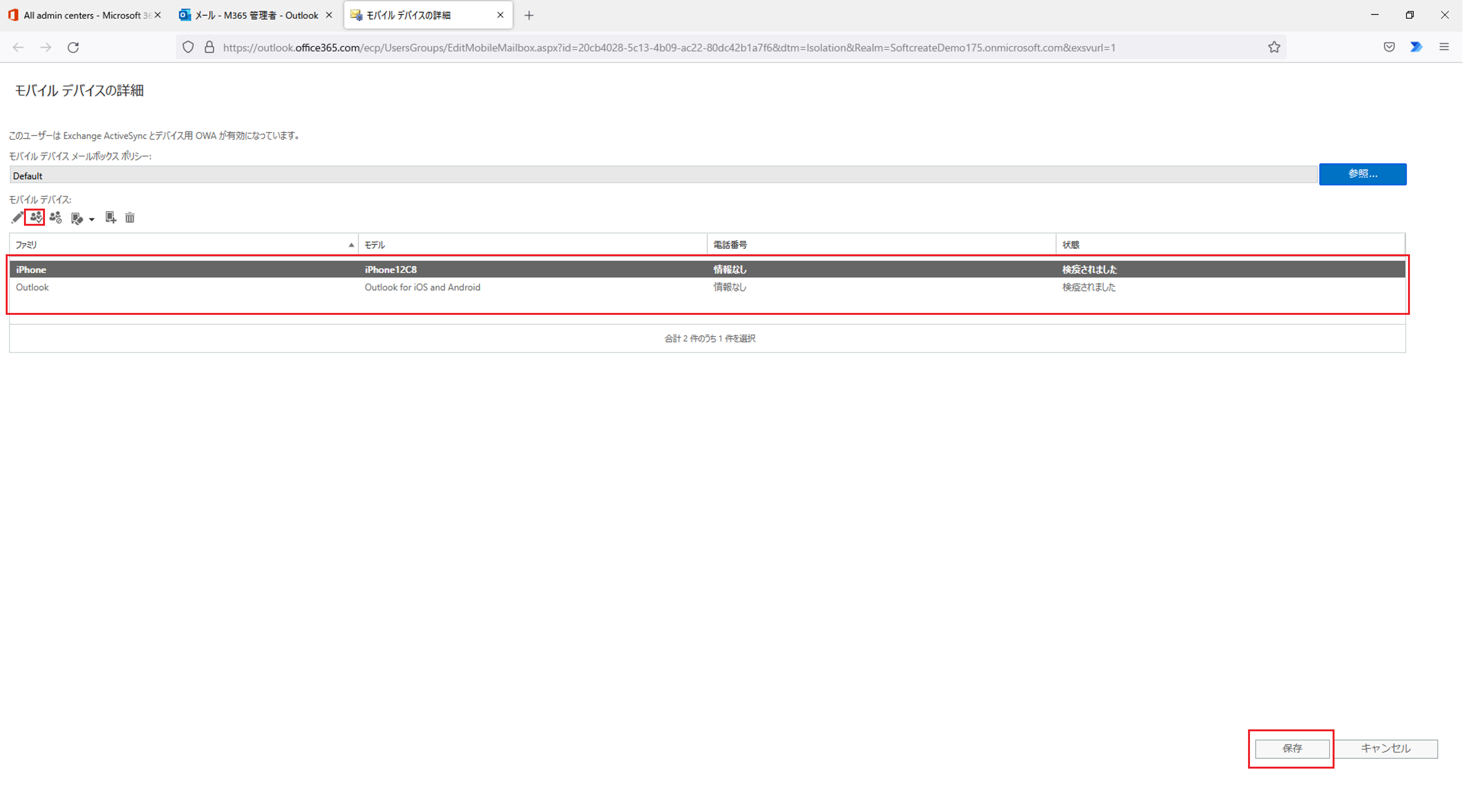
Task: Click the wipe device data icon
Action: coord(77,218)
